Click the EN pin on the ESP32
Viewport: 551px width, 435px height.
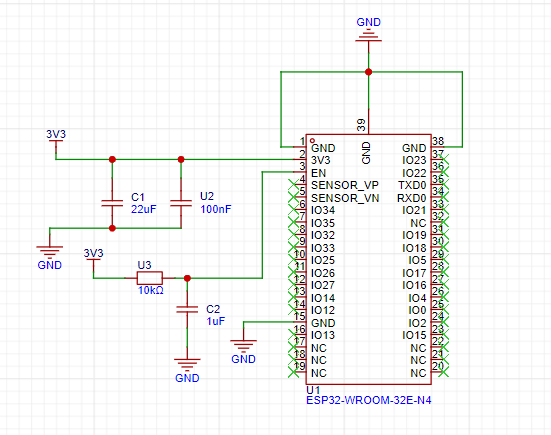(318, 173)
